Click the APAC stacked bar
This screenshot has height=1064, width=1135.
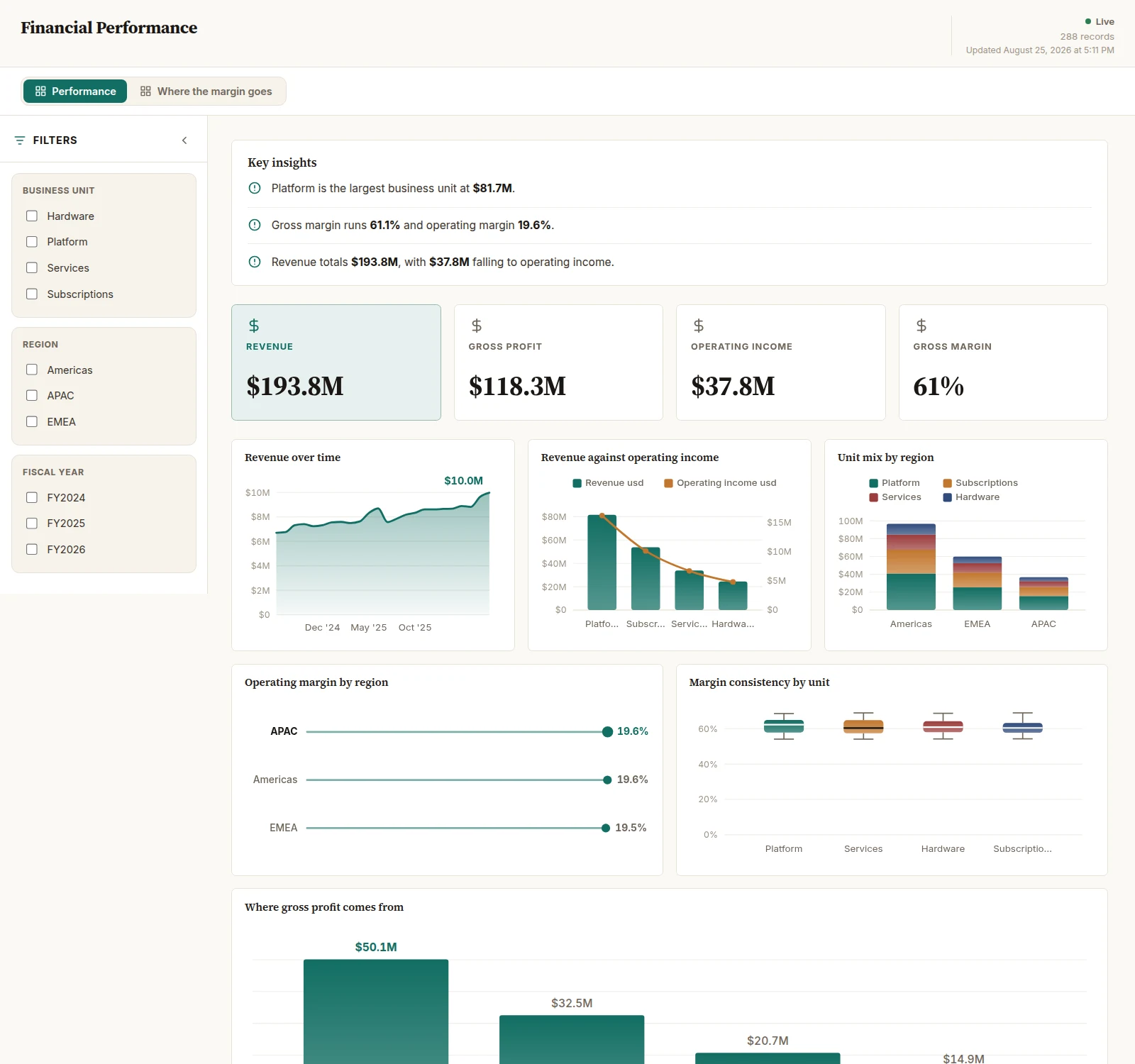[x=1043, y=594]
